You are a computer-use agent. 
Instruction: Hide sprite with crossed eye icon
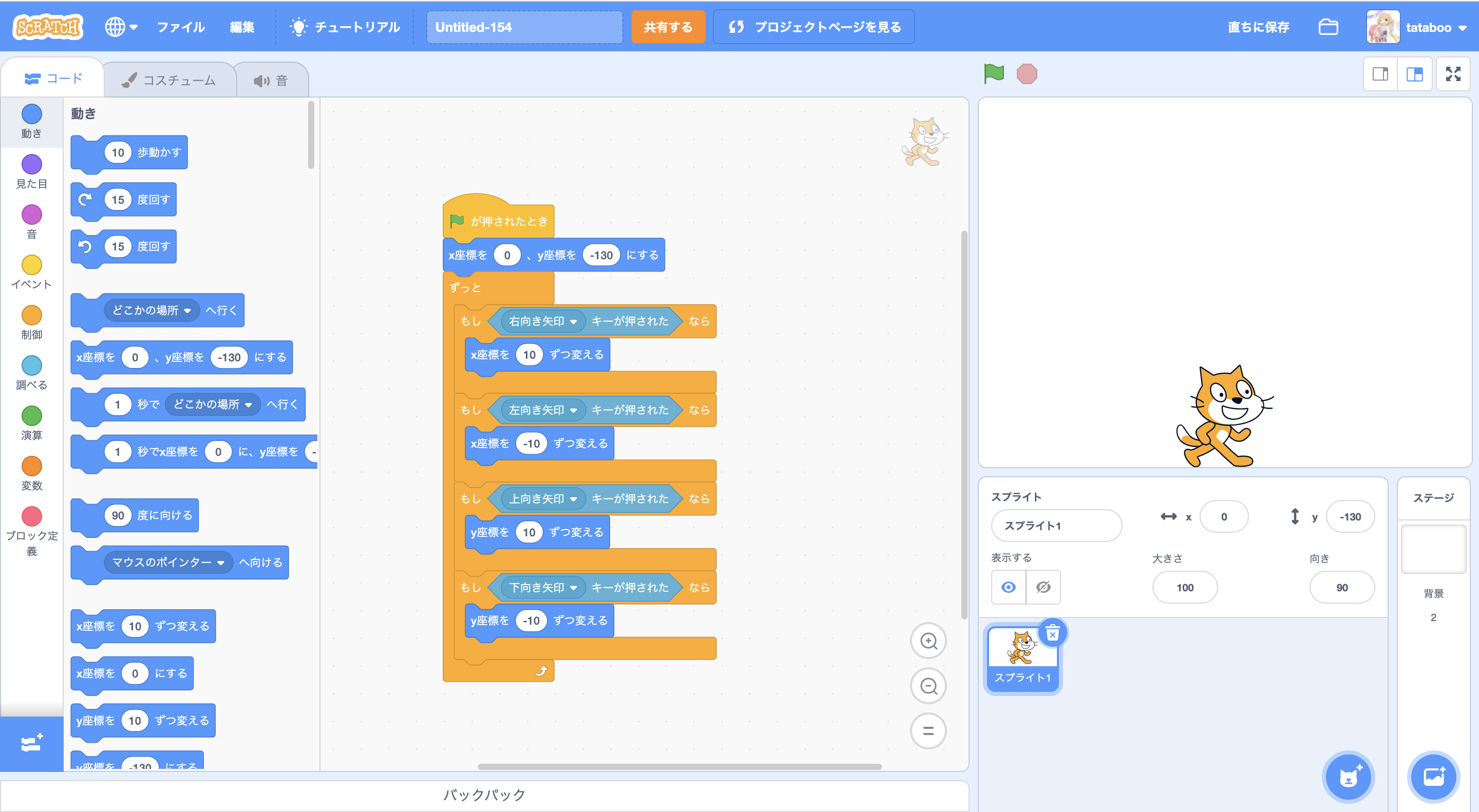point(1043,587)
